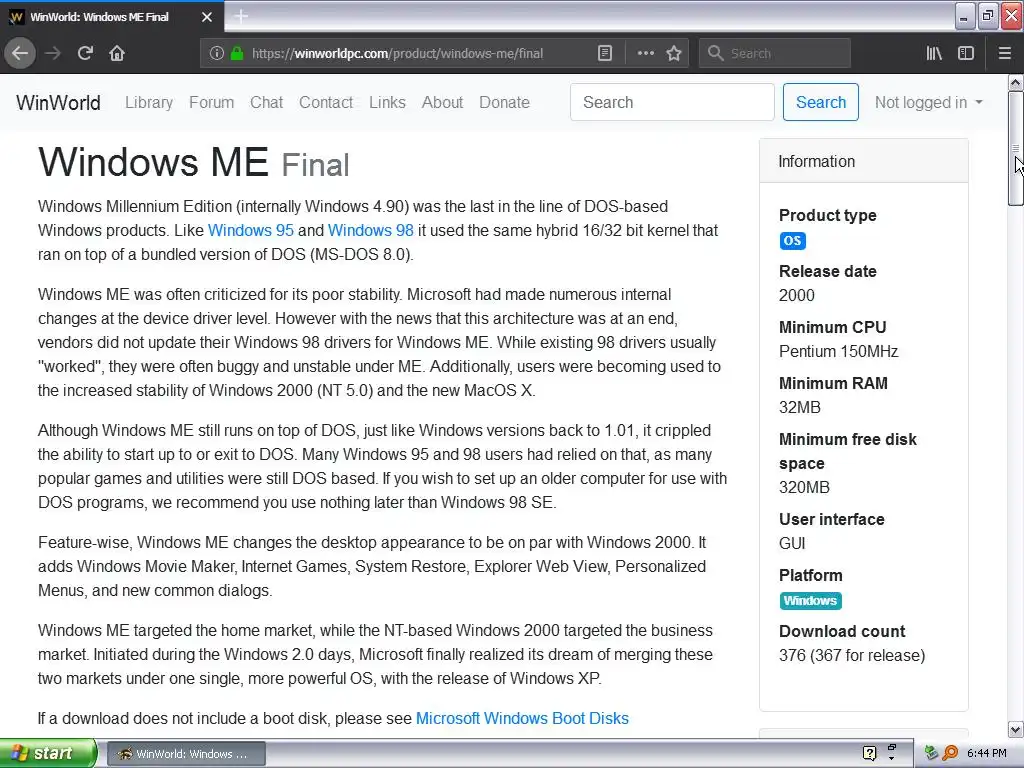Go back with the browser back arrow
Image resolution: width=1024 pixels, height=768 pixels.
[x=20, y=53]
